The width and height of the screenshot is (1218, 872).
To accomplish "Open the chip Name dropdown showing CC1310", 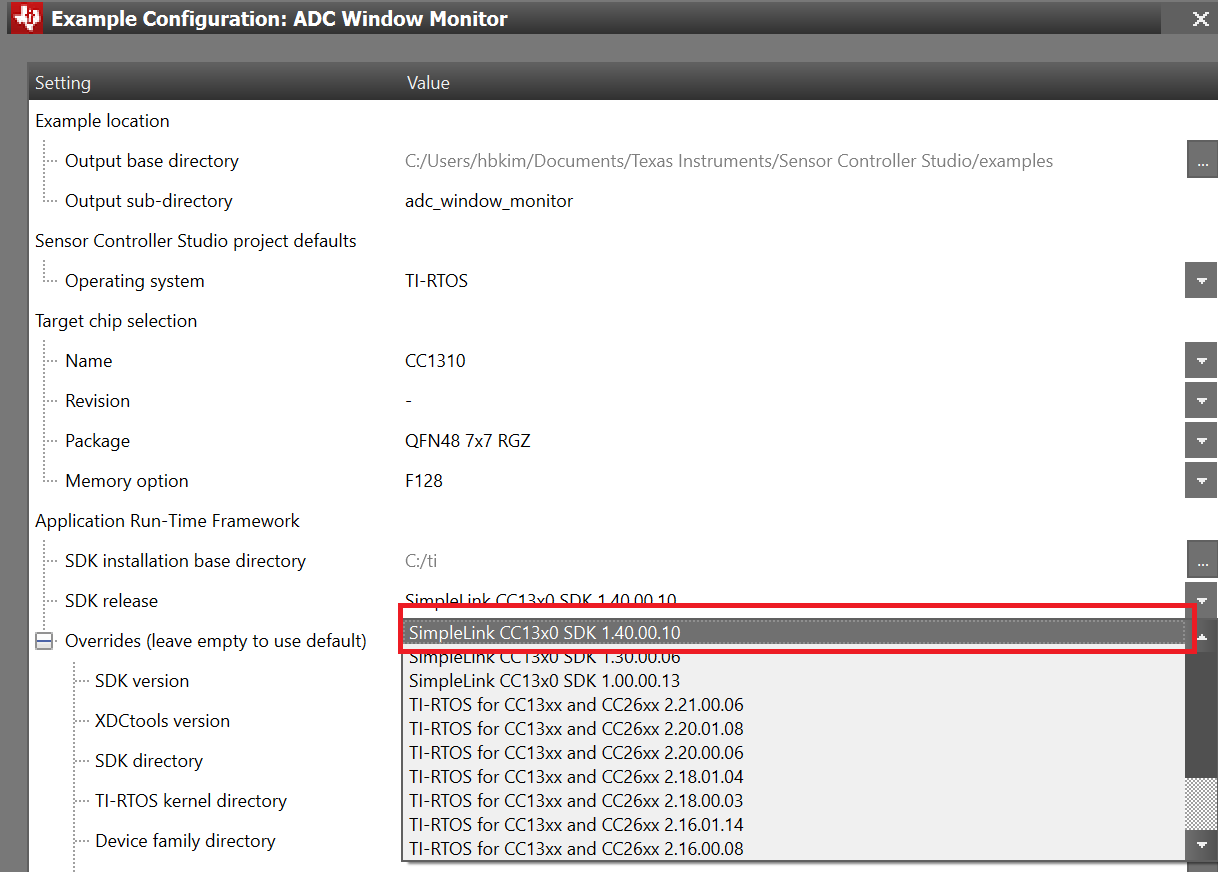I will [1201, 361].
